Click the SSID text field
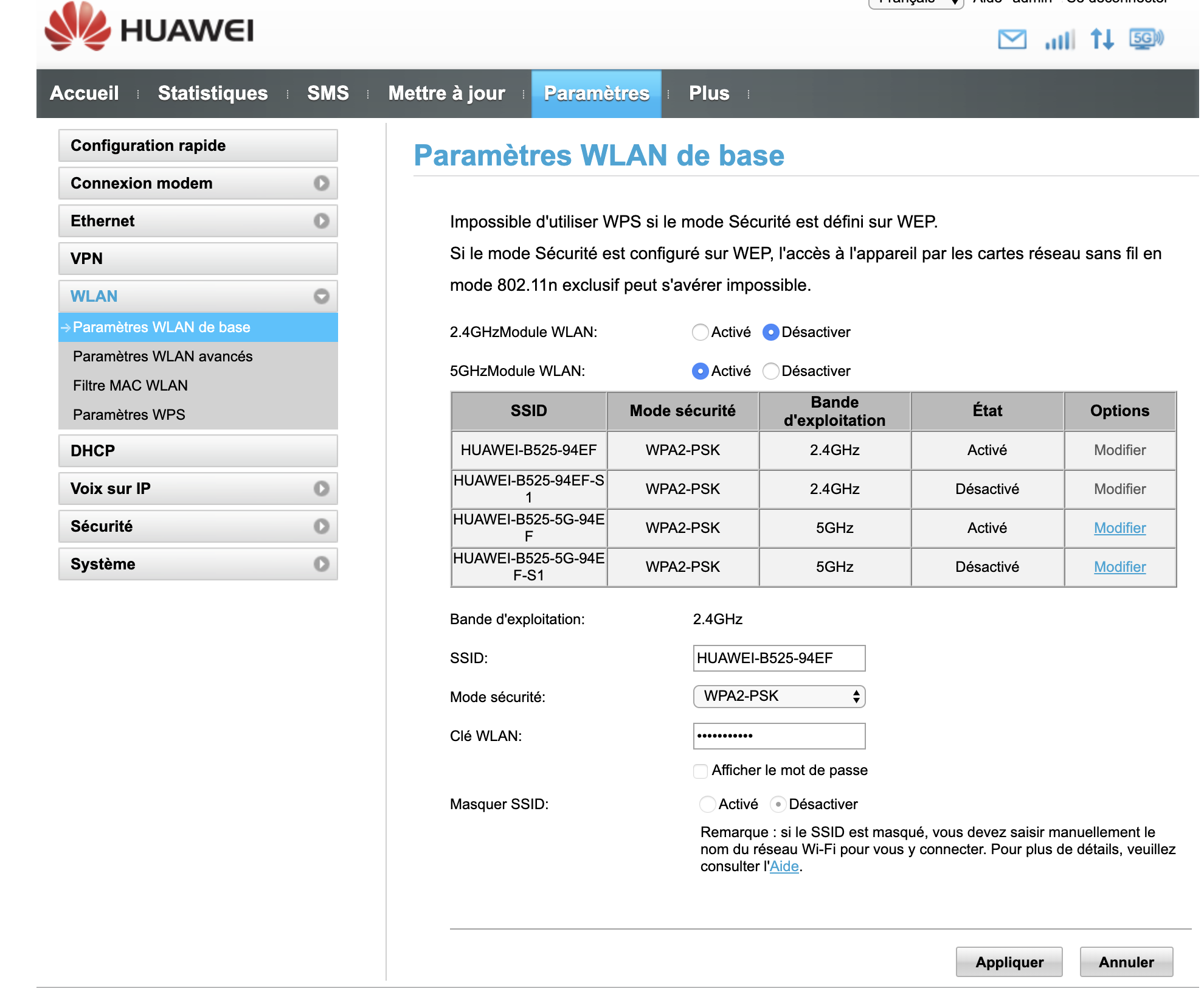Screen dimensions: 1204x988 778,658
